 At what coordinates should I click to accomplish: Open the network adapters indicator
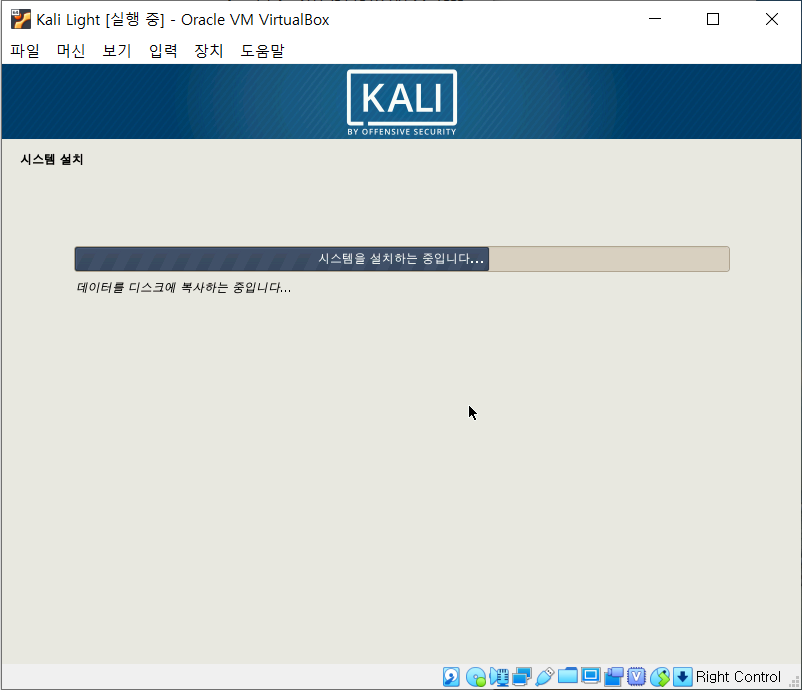pyautogui.click(x=522, y=677)
